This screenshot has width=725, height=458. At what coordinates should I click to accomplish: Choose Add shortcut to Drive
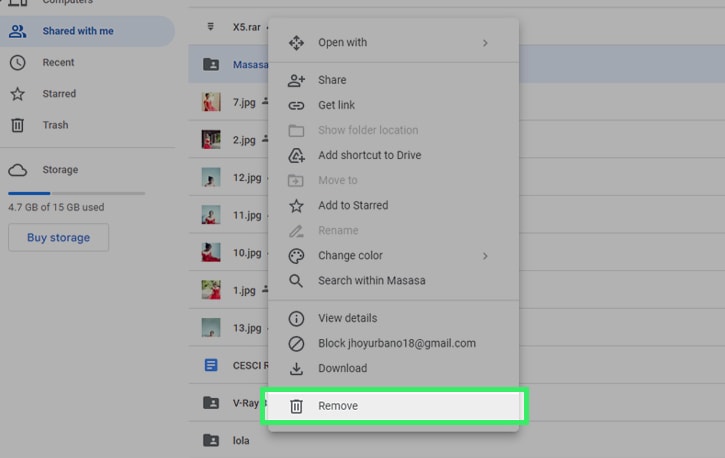click(x=393, y=155)
